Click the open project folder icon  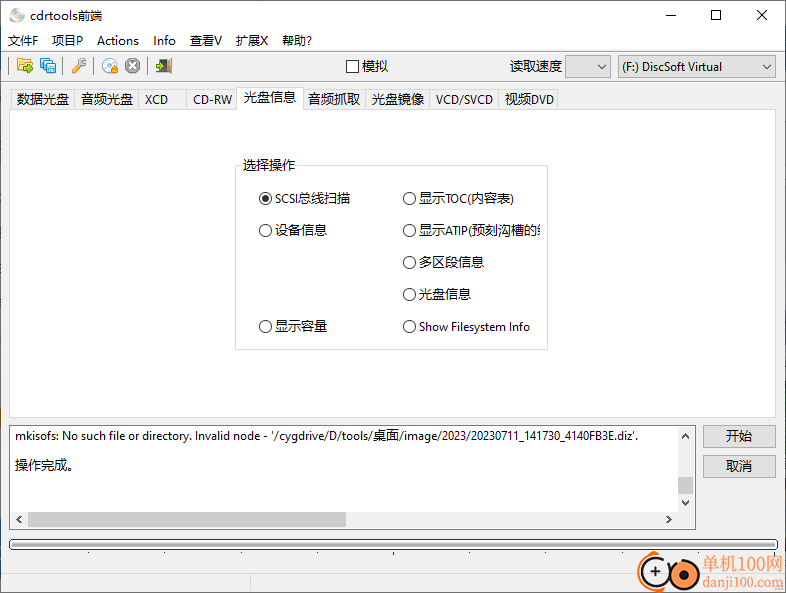(25, 66)
